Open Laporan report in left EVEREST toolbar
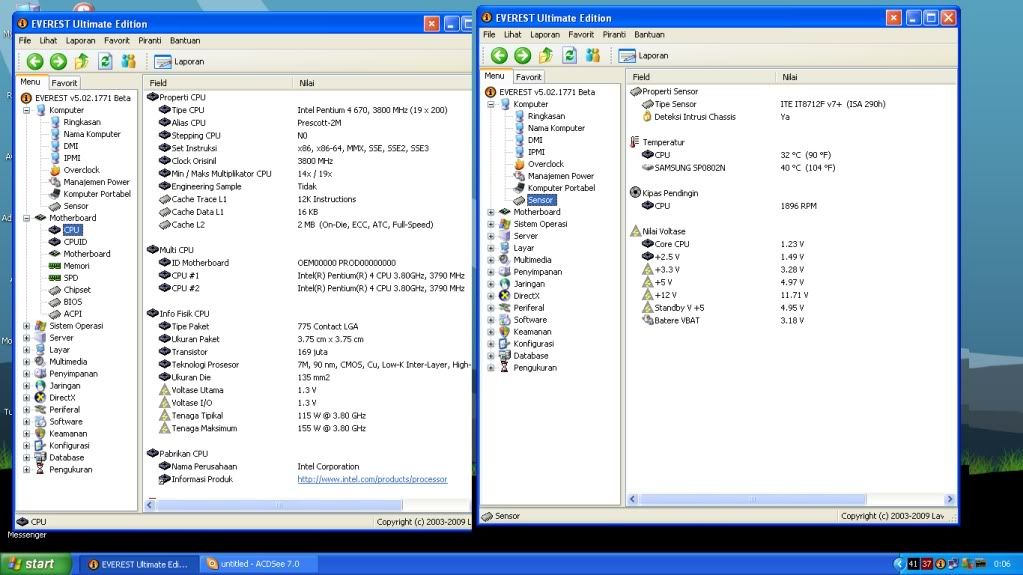 (179, 61)
